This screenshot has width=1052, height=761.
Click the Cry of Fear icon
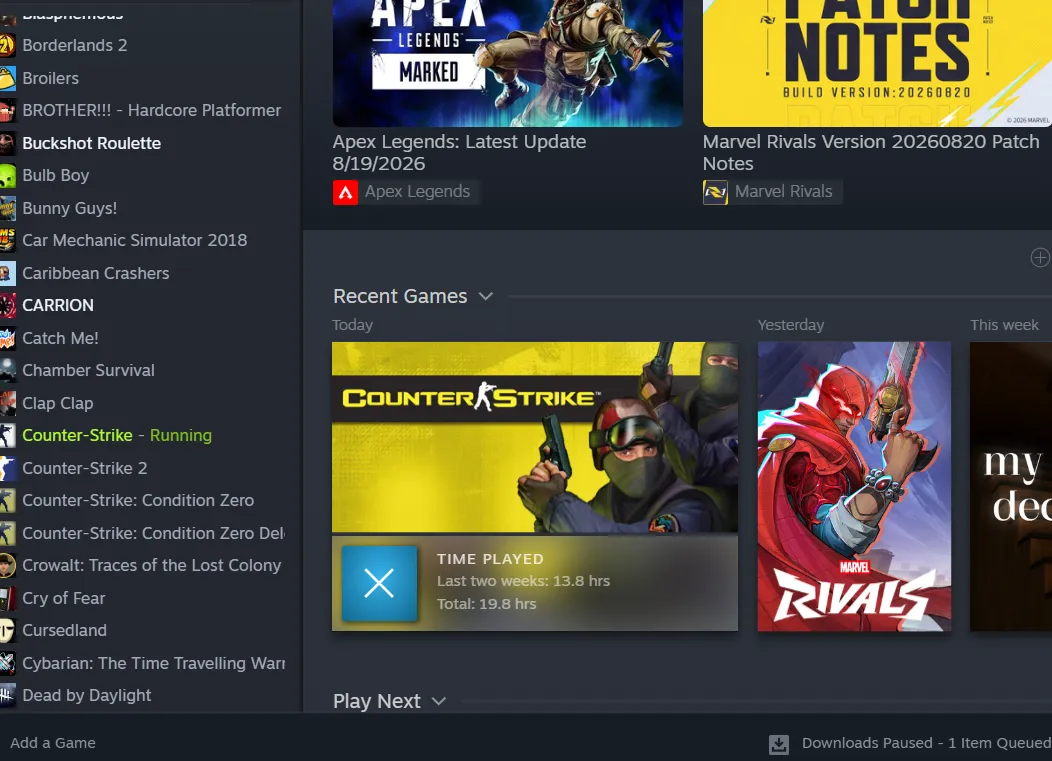click(x=7, y=599)
